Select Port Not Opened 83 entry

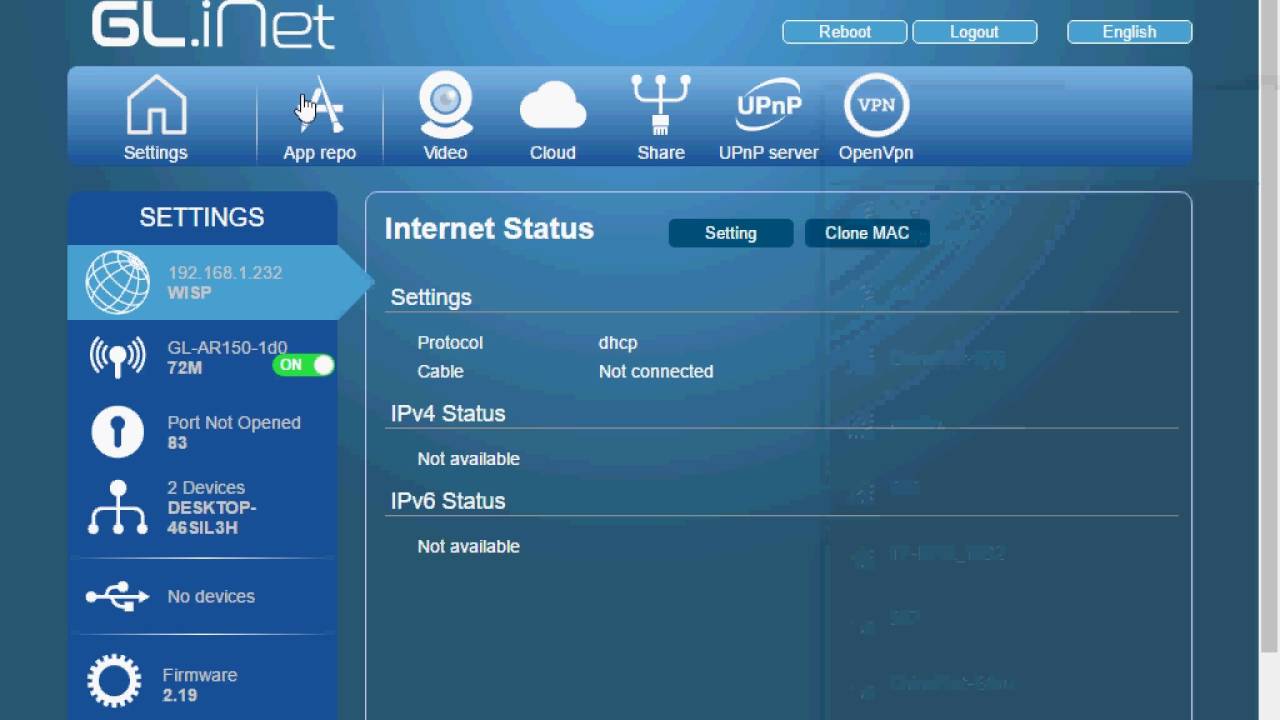click(202, 432)
